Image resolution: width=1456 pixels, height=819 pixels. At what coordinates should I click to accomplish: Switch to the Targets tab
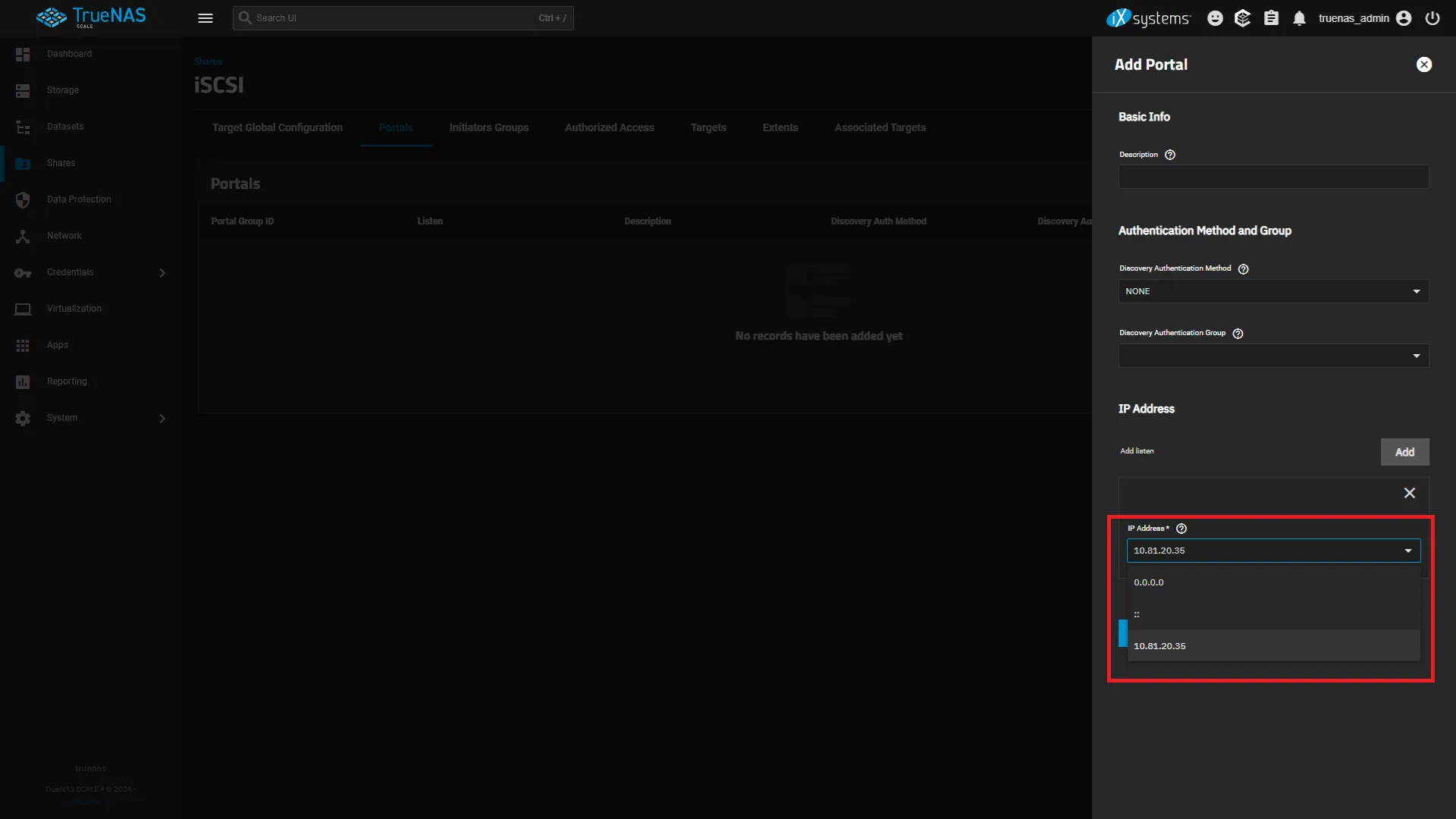click(708, 127)
